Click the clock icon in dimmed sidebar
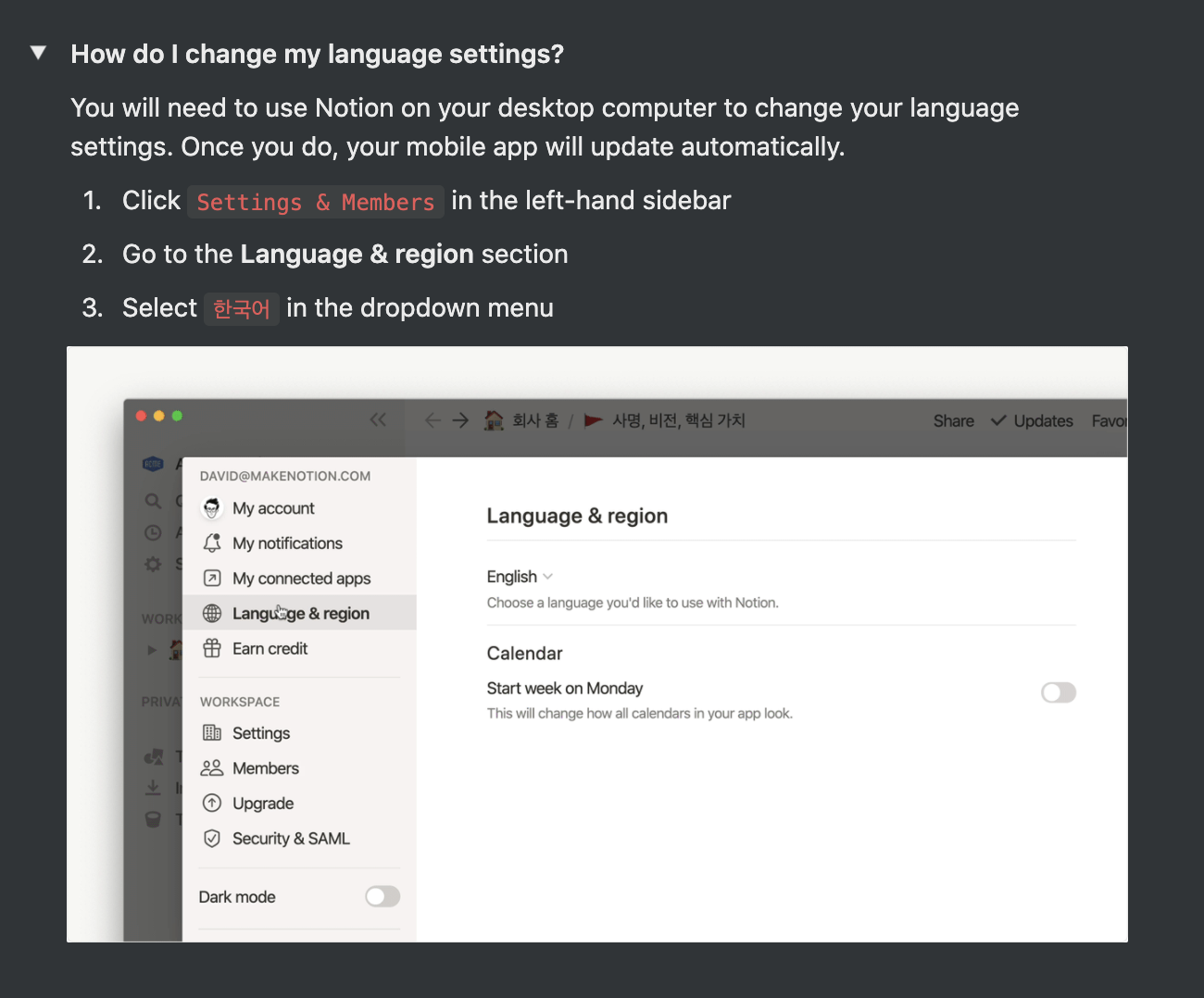1204x998 pixels. (x=153, y=532)
